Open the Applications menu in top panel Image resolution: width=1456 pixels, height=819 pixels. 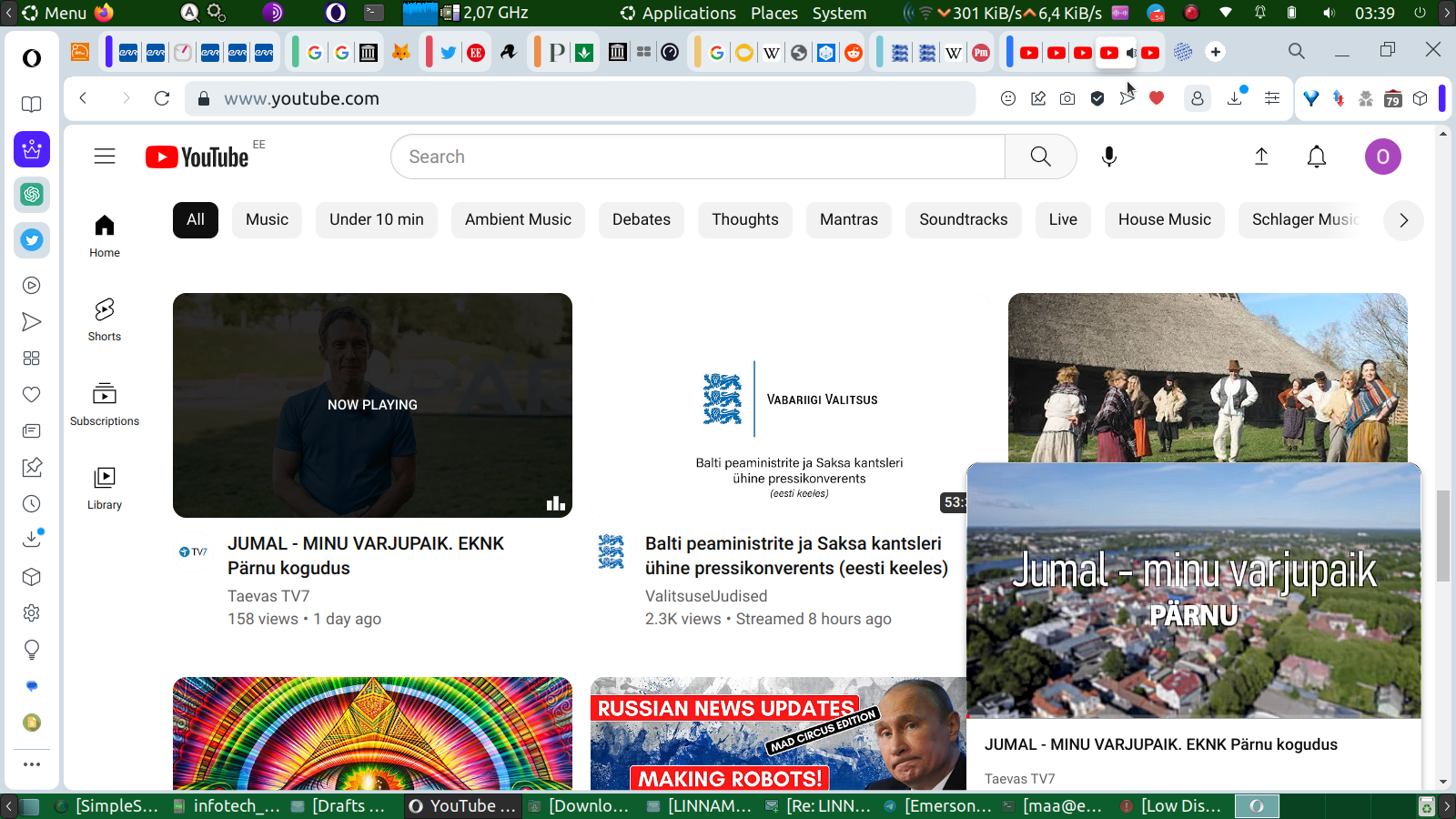(688, 13)
